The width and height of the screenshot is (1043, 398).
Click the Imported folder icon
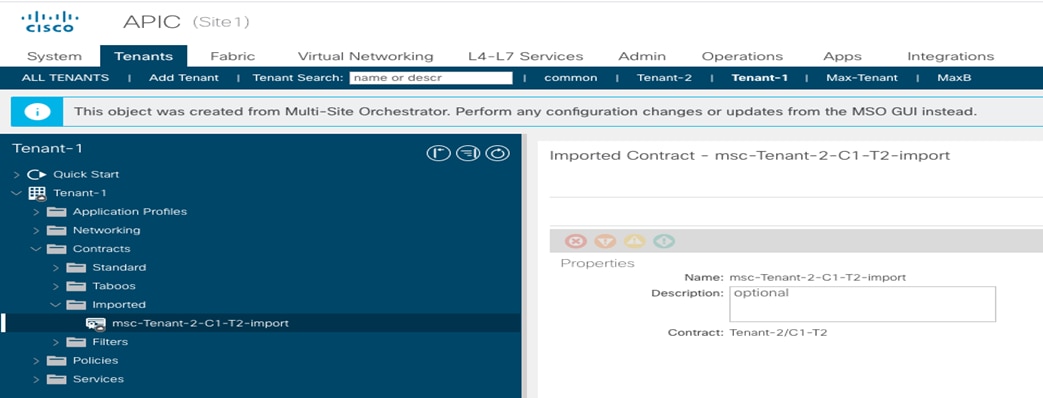pyautogui.click(x=76, y=305)
